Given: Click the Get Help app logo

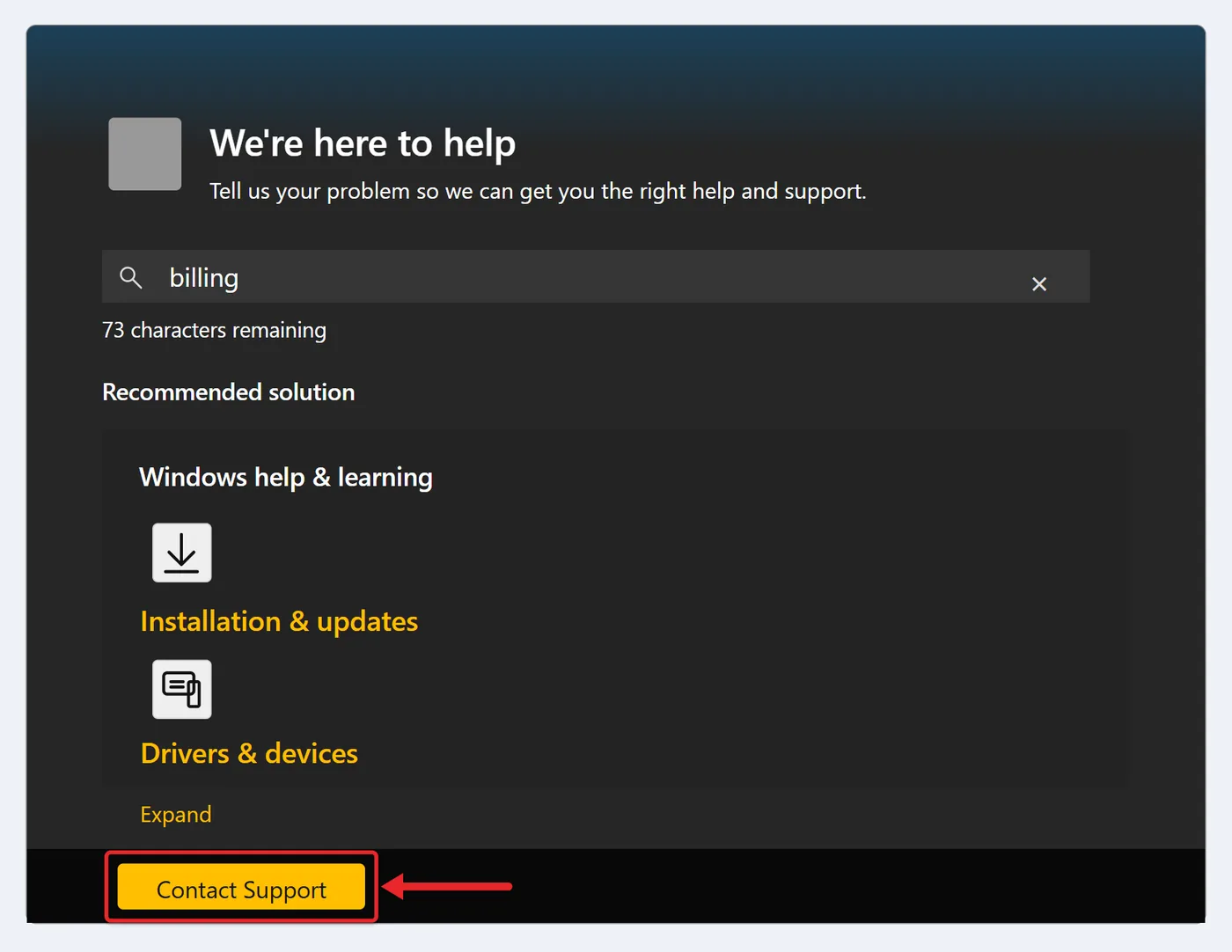Looking at the screenshot, I should 145,154.
